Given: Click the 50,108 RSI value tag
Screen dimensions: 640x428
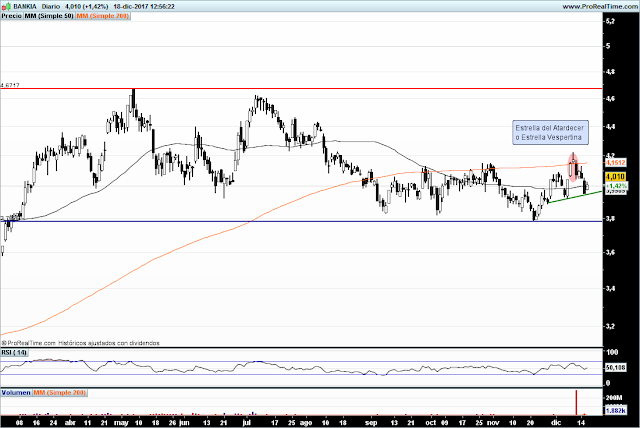Looking at the screenshot, I should 615,368.
